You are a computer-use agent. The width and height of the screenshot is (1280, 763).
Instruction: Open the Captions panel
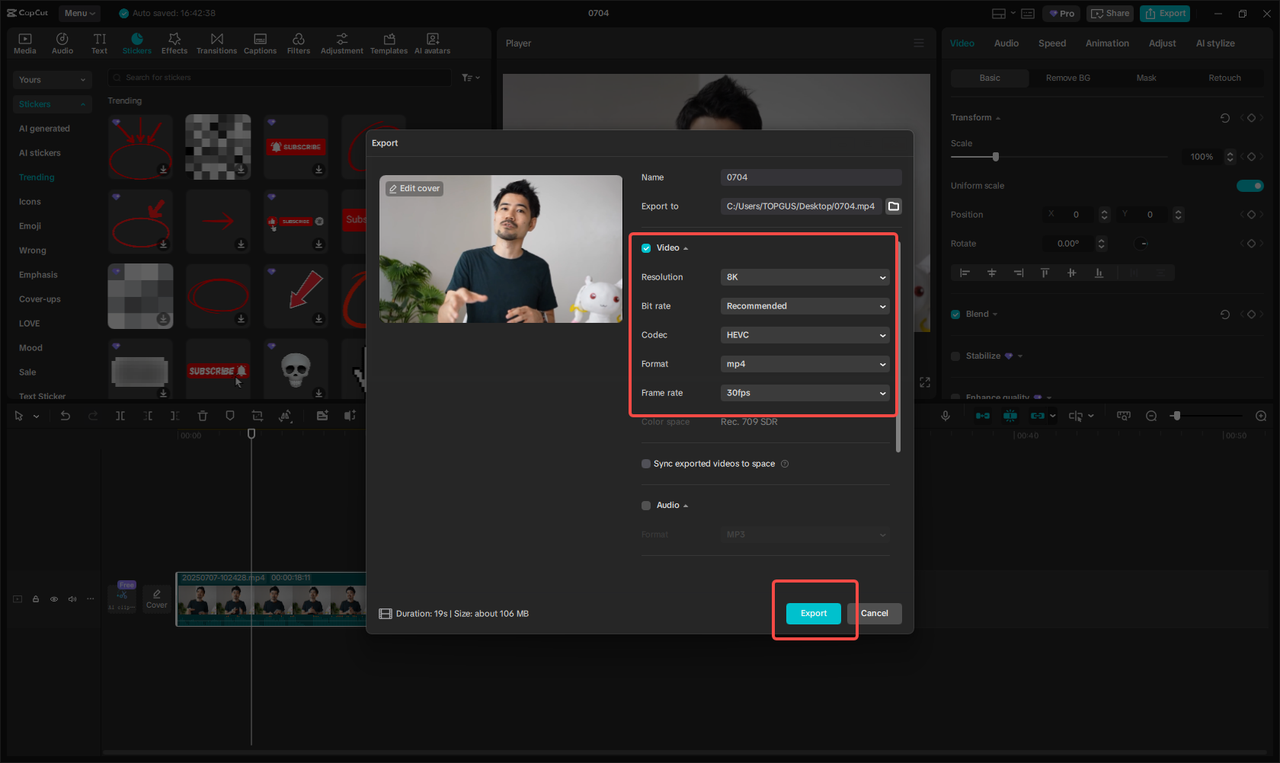coord(259,42)
